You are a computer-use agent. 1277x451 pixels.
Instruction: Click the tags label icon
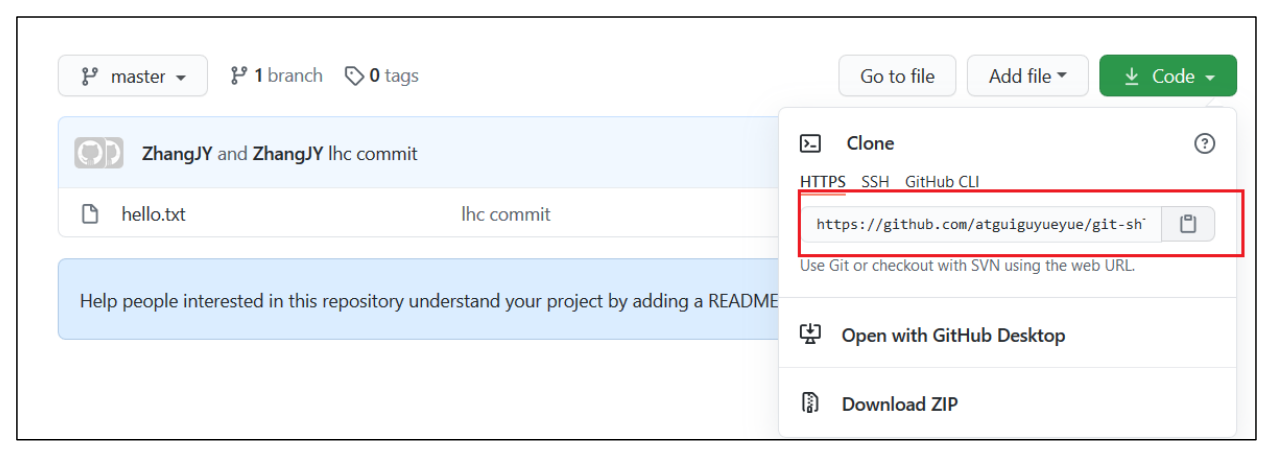tap(354, 76)
